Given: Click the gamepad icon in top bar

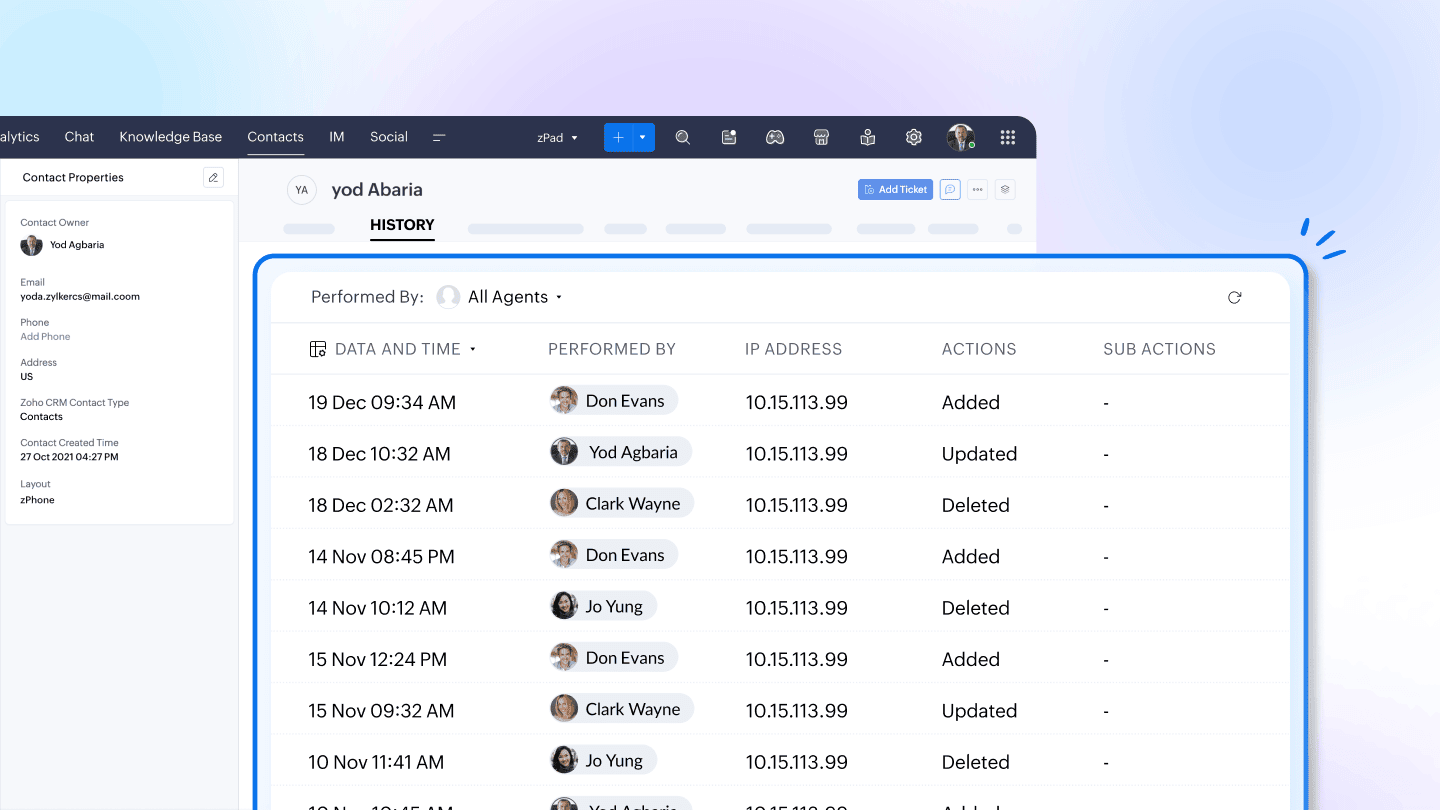Looking at the screenshot, I should (x=775, y=138).
